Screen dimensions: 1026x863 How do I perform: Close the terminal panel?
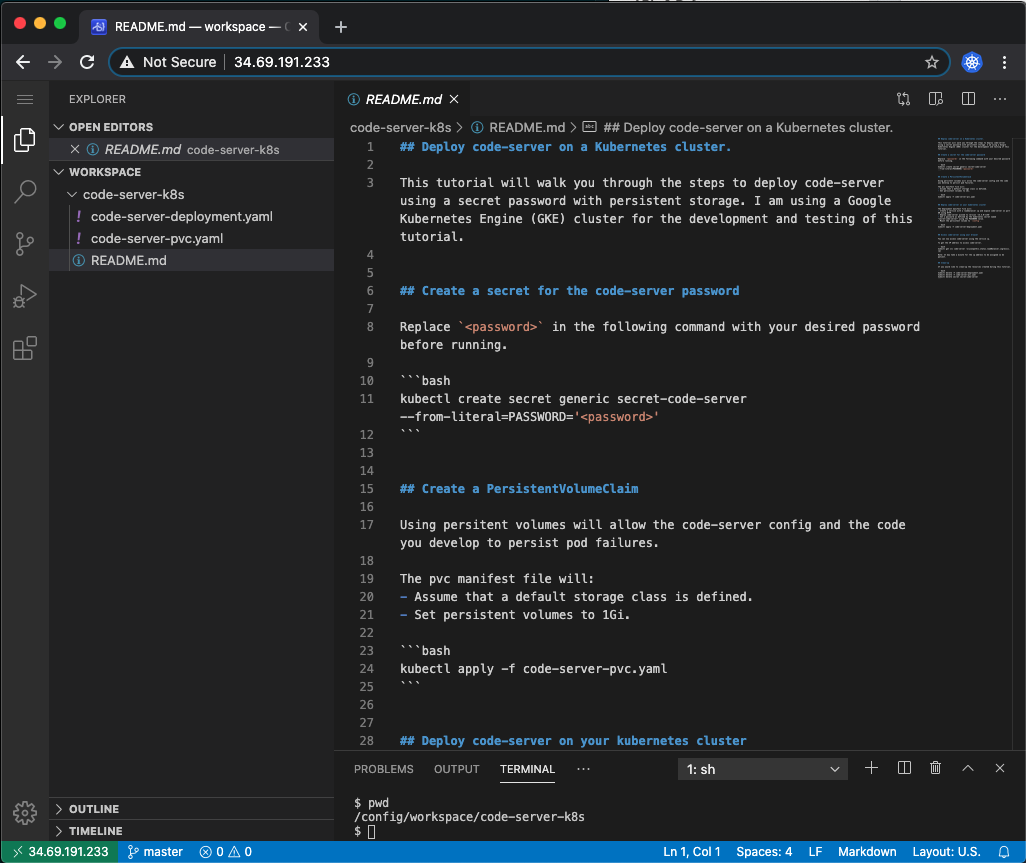(1000, 768)
